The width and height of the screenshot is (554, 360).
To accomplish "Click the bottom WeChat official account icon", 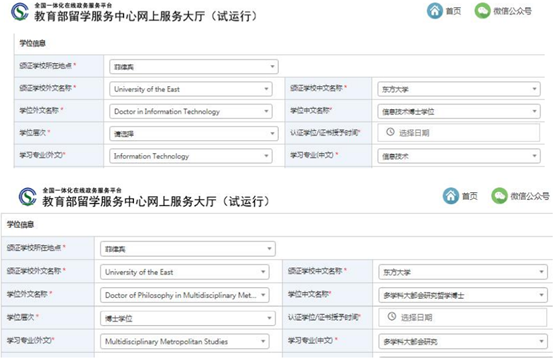I will [x=500, y=196].
